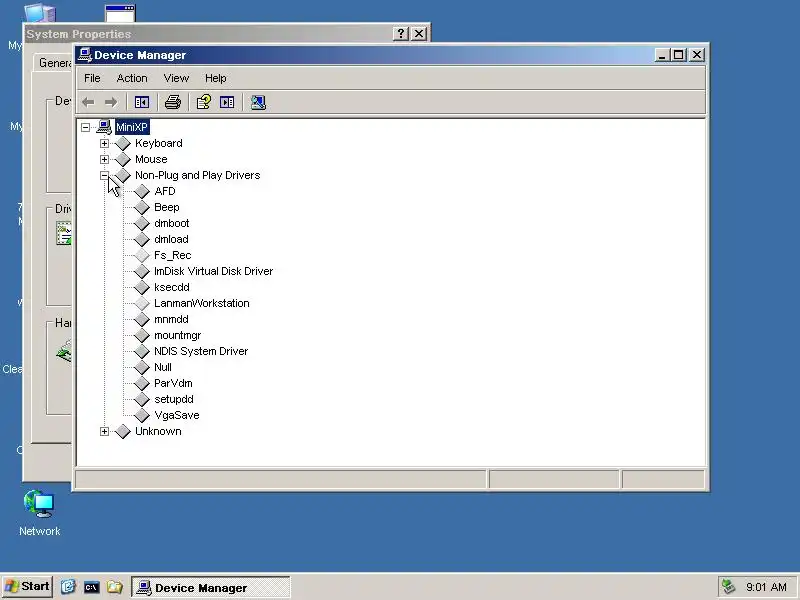Select NDIS System Driver entry
Image resolution: width=800 pixels, height=600 pixels.
click(x=201, y=352)
